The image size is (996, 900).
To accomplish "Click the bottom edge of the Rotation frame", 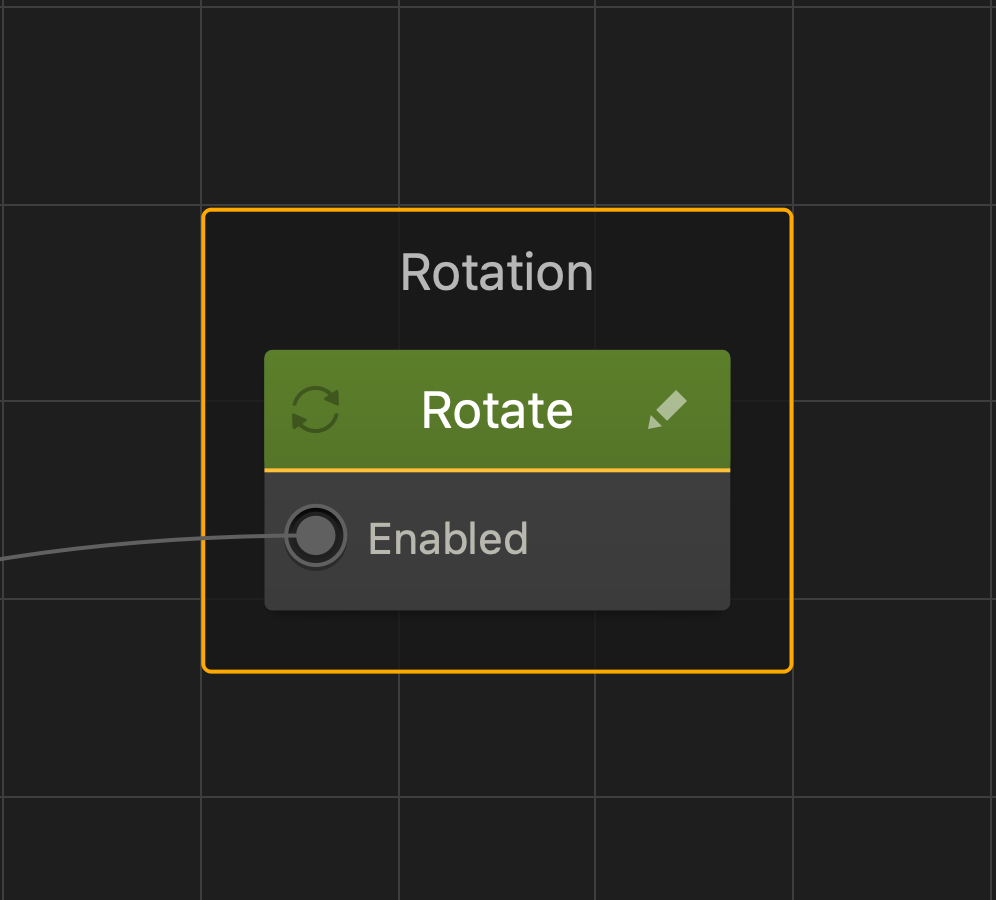I will (497, 670).
